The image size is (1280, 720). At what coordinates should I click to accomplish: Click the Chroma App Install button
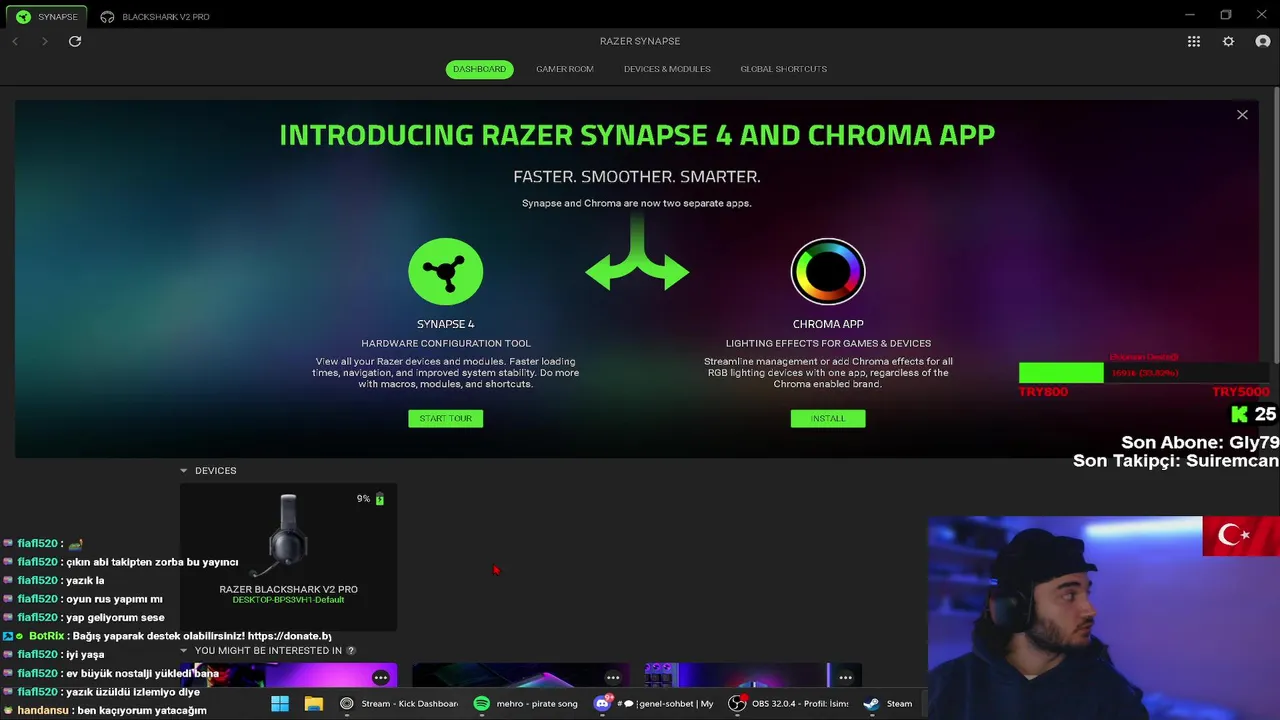pos(828,418)
